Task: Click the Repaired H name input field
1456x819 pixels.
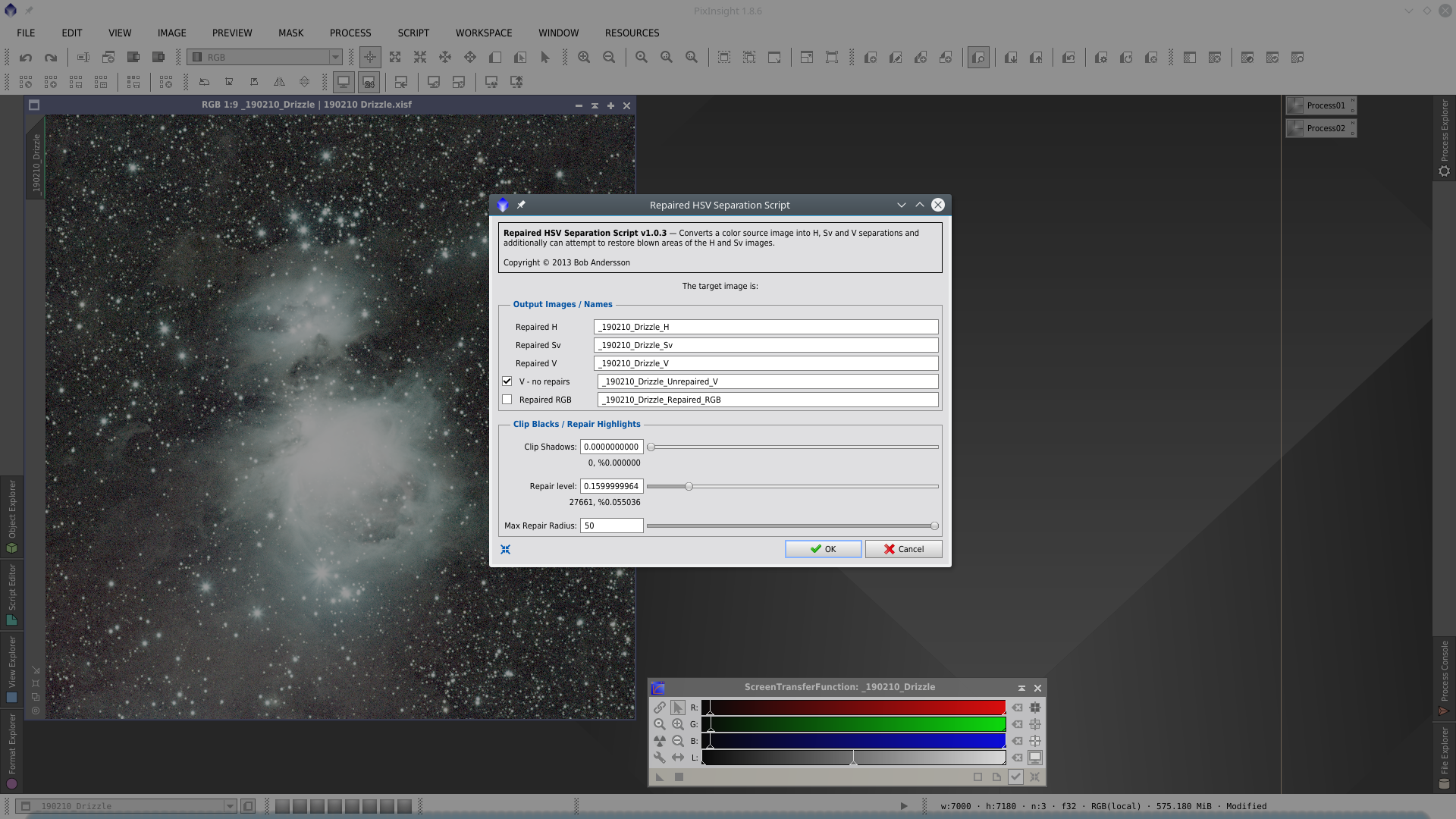Action: point(766,327)
